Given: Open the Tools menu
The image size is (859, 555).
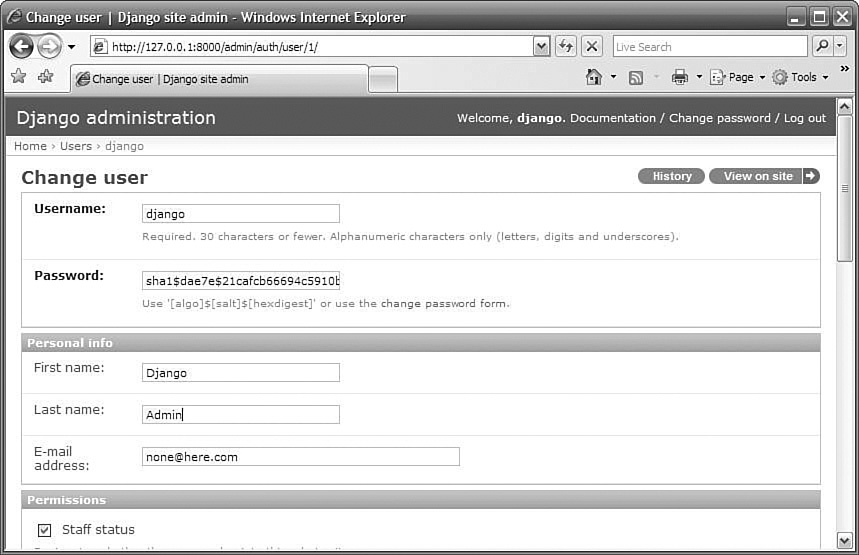Looking at the screenshot, I should [x=800, y=77].
